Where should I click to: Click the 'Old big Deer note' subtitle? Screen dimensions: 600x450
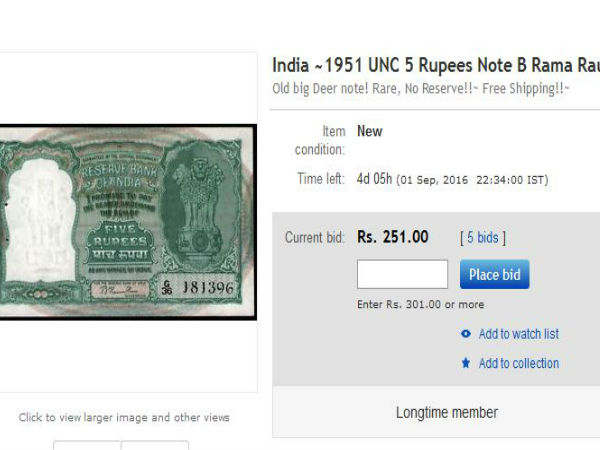421,88
